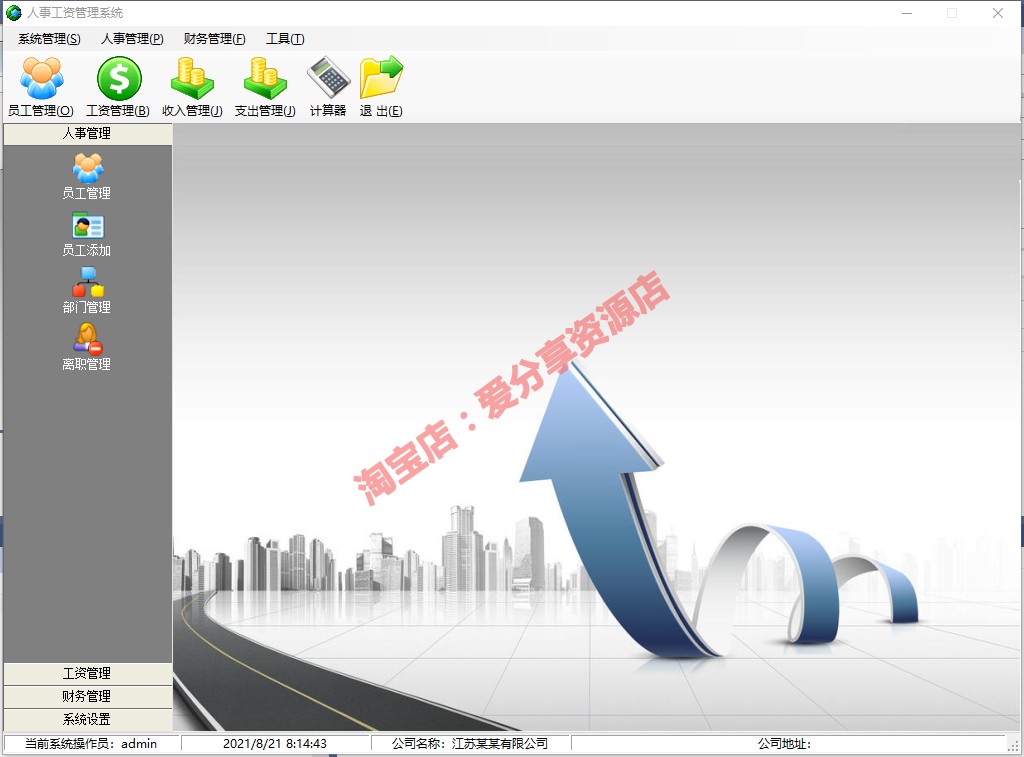
Task: Open the 系统管理(S) menu
Action: [x=49, y=39]
